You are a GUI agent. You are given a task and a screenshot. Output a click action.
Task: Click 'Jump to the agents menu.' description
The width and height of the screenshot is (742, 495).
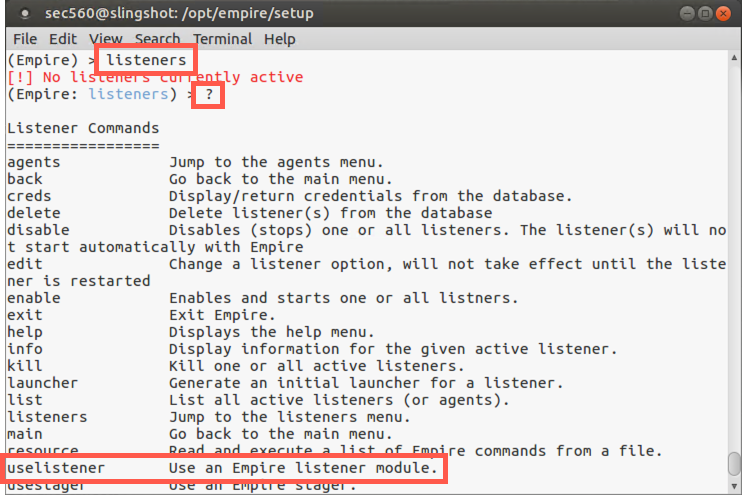pos(276,162)
